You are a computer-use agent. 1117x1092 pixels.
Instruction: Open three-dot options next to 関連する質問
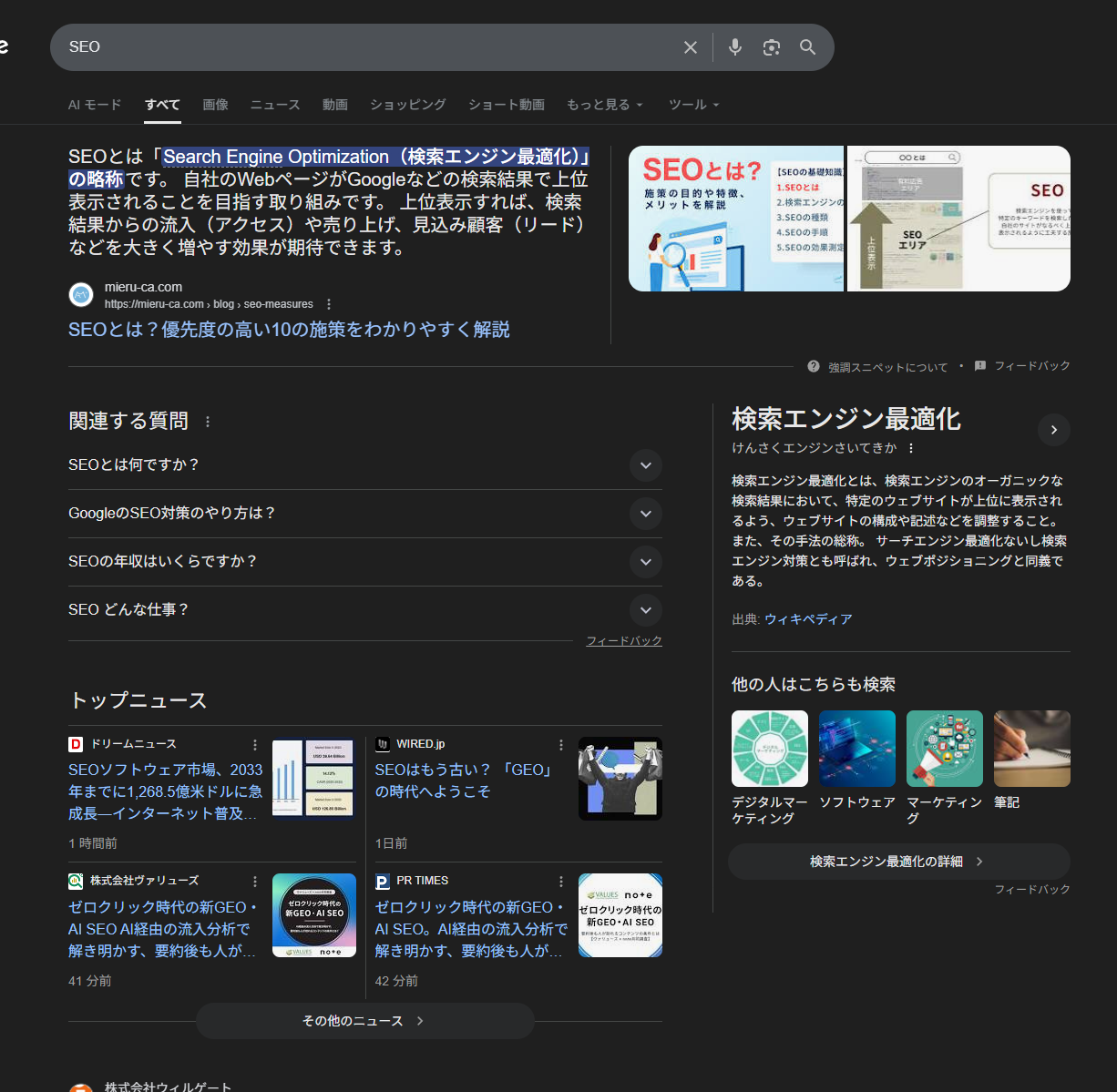(208, 422)
